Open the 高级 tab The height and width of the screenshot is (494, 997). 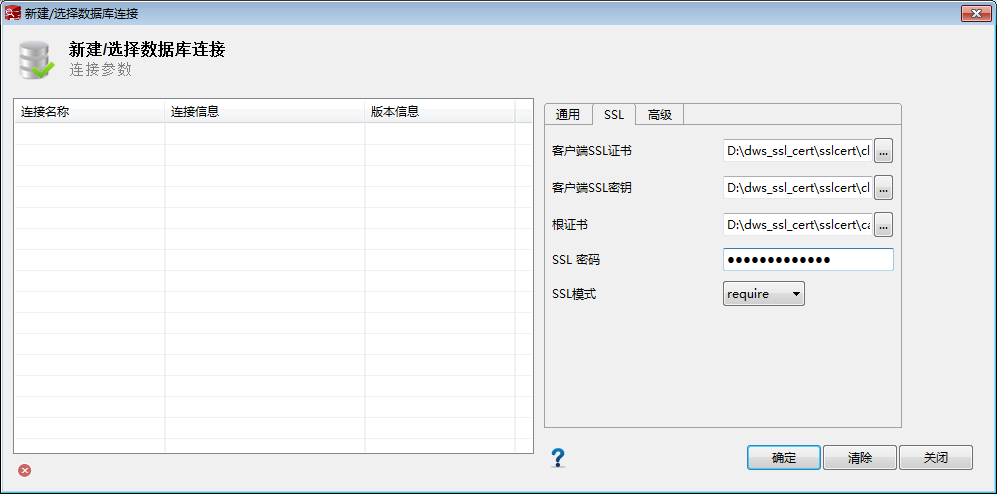[660, 114]
